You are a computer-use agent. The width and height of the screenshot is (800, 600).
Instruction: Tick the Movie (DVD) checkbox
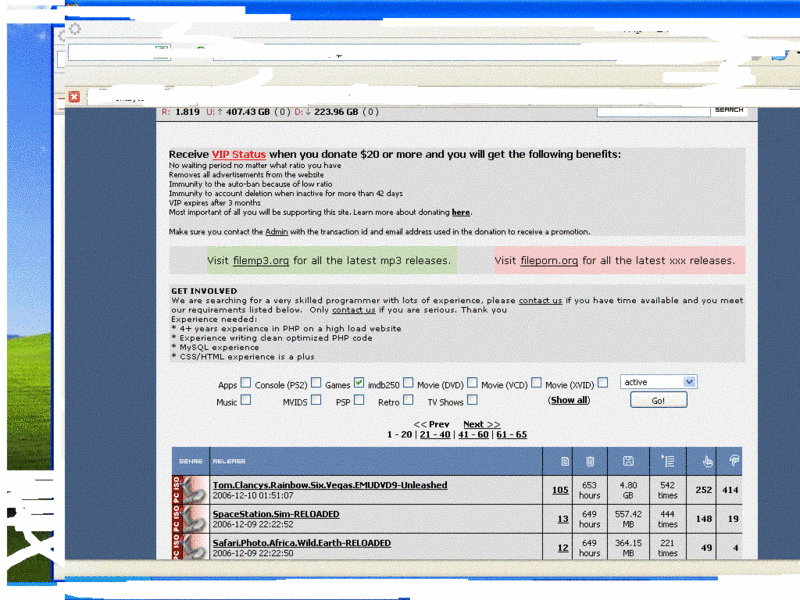472,383
